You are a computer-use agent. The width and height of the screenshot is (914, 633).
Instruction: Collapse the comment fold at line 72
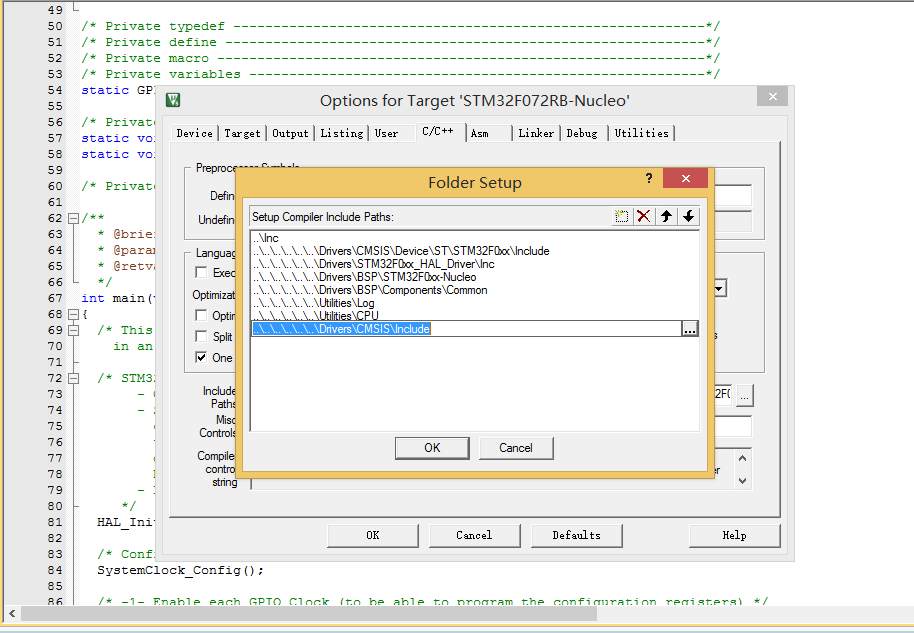click(73, 378)
